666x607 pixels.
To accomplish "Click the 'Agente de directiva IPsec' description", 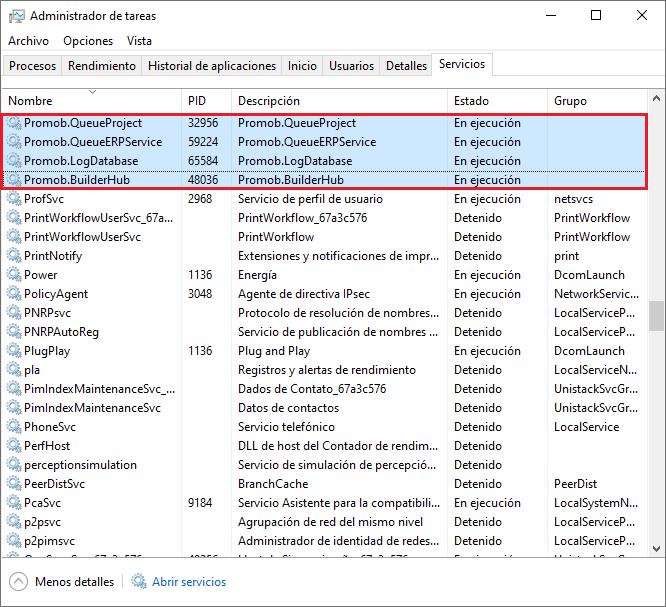I will (x=304, y=294).
